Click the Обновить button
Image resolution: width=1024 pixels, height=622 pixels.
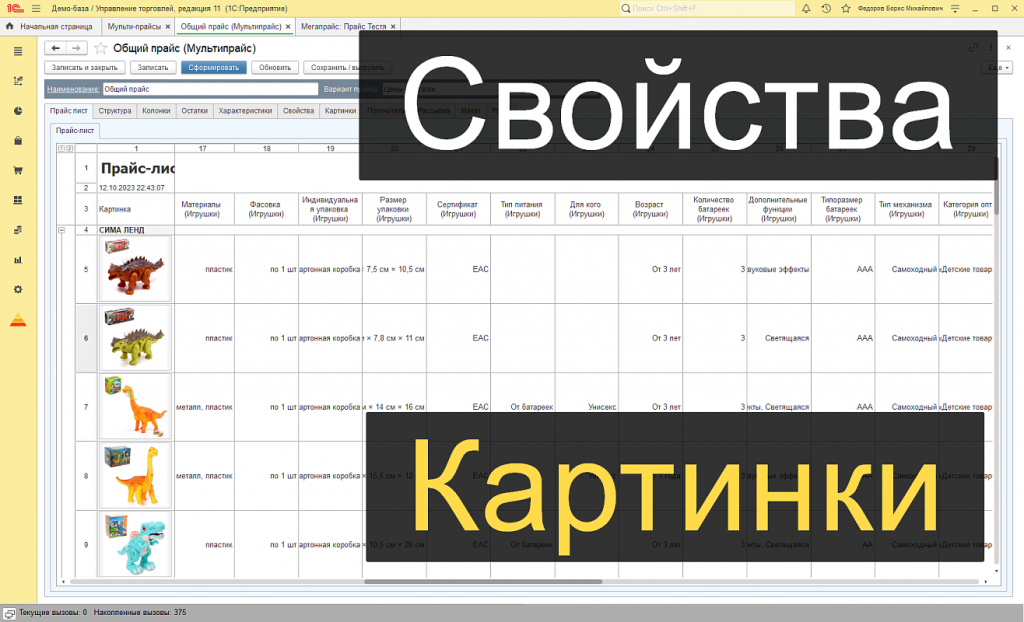click(275, 67)
